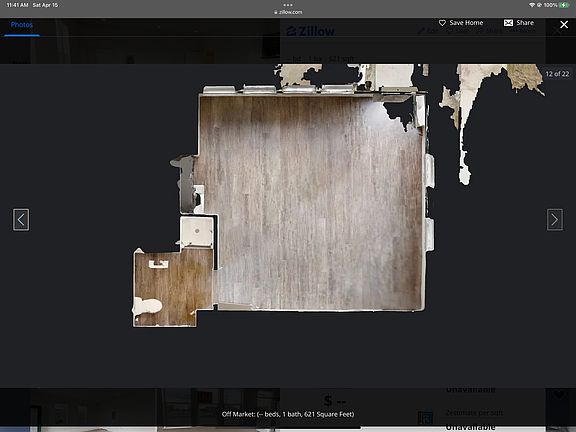Tap the battery indicator in status bar
Screen dimensions: 576x432
564,5
